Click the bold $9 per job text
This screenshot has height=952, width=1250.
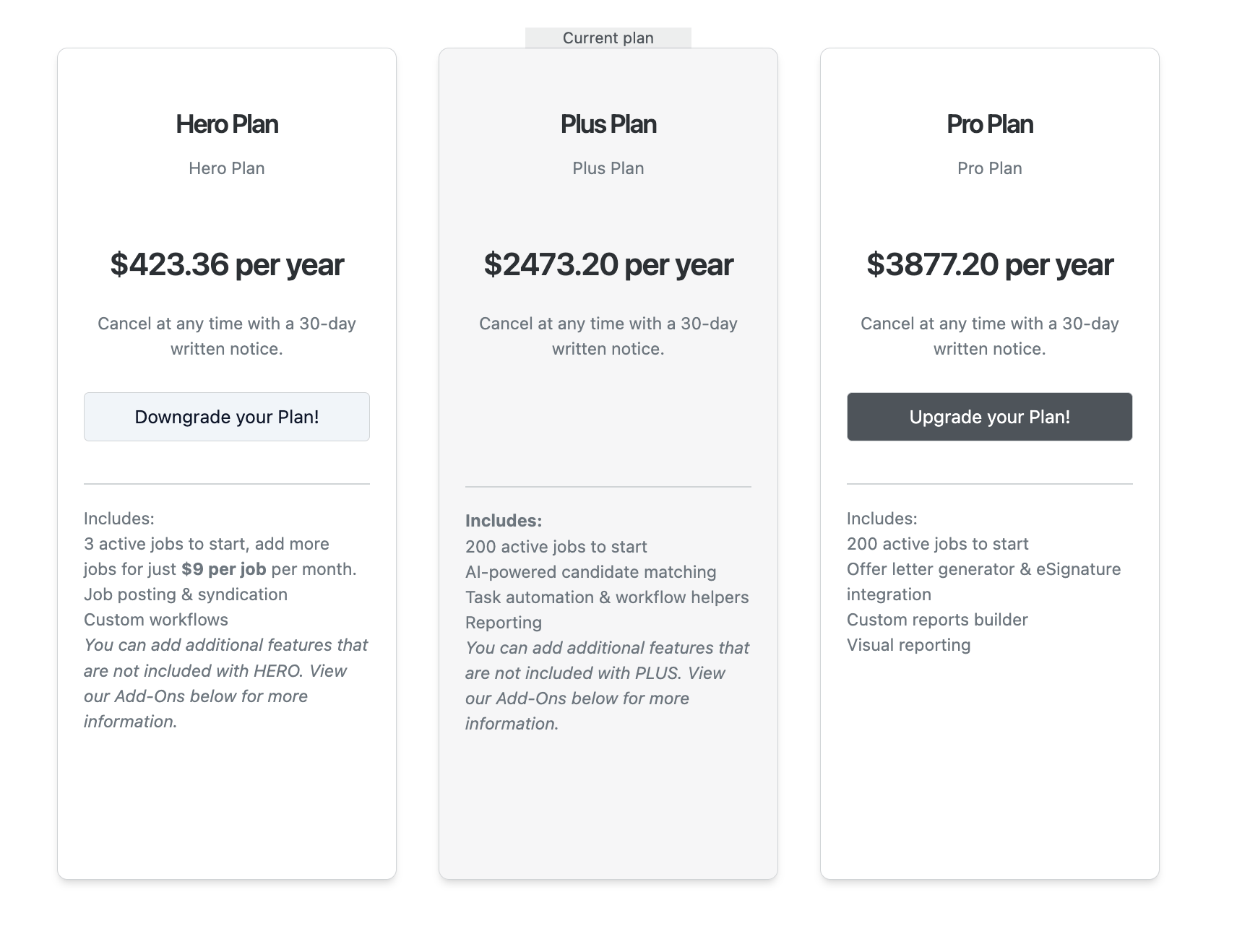223,569
